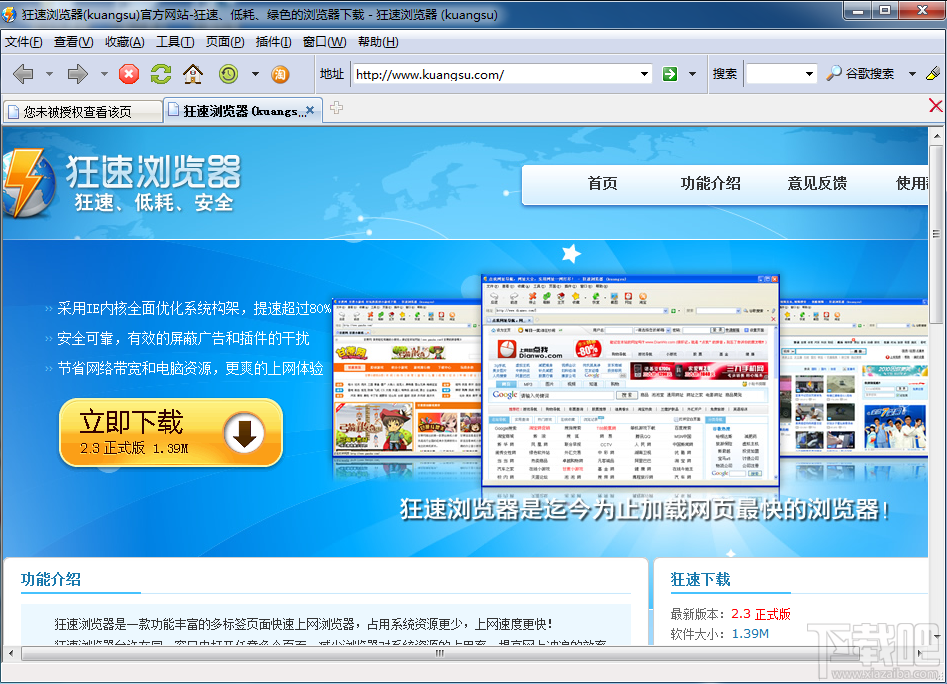
Task: Click the vertical scrollbar thumb
Action: tap(936, 235)
